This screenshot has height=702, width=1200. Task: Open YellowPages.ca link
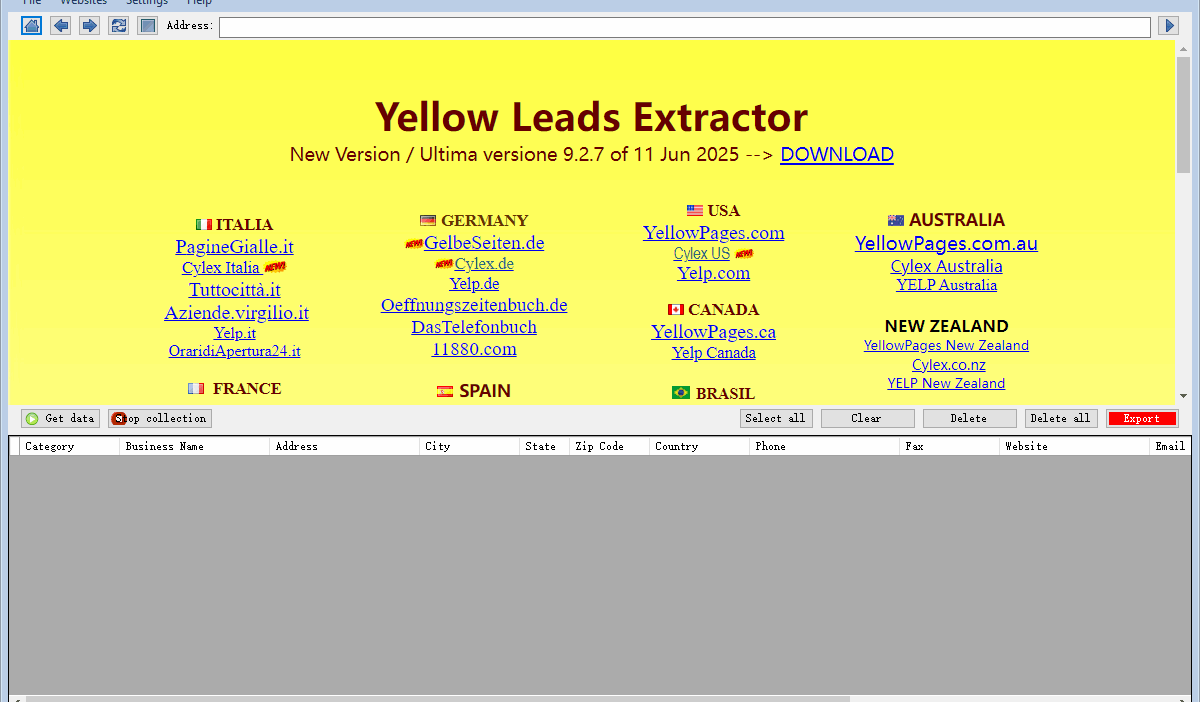pos(714,332)
